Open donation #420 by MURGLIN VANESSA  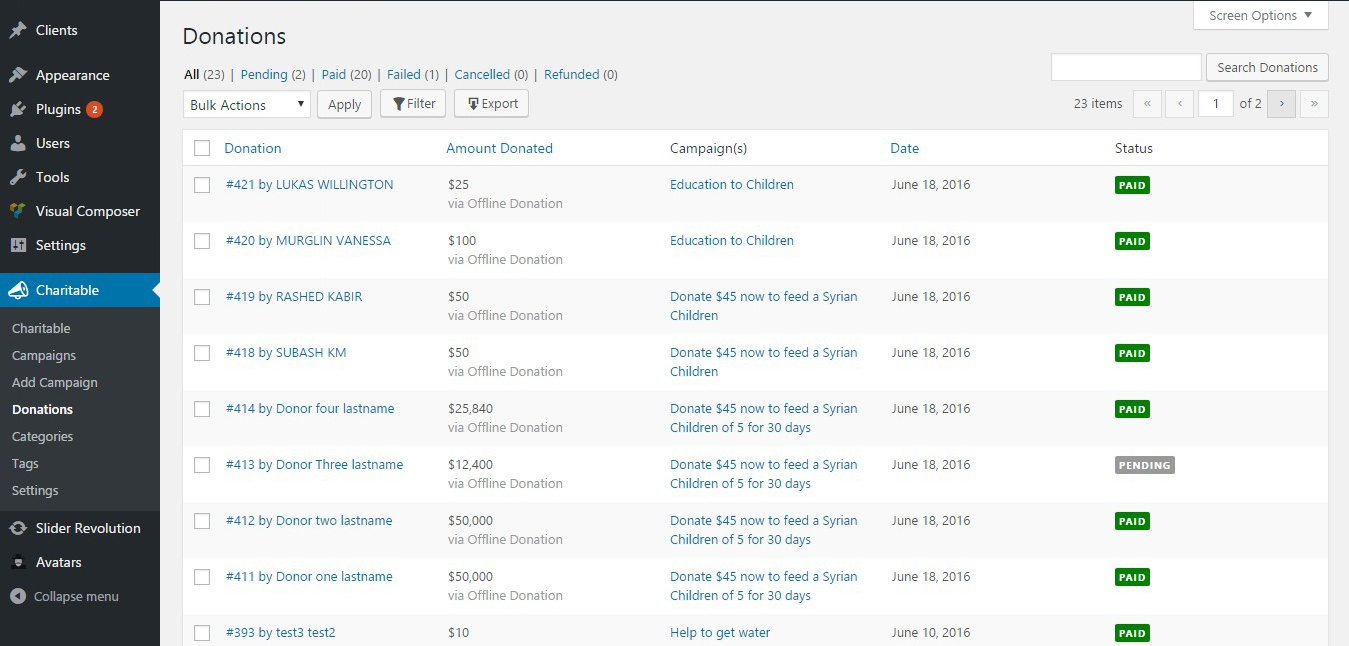click(x=308, y=240)
